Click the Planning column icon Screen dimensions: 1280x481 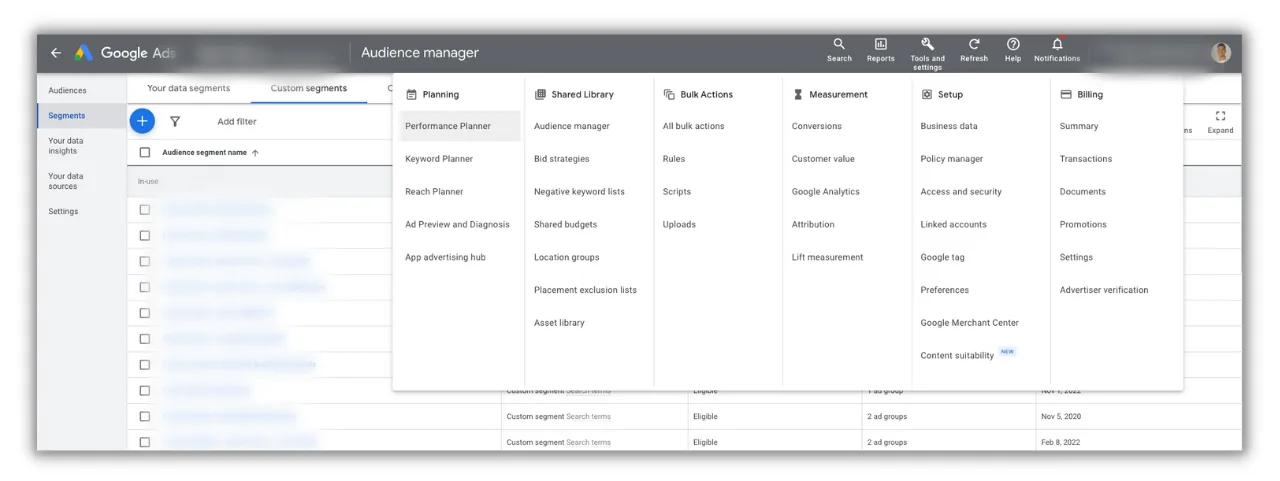411,94
